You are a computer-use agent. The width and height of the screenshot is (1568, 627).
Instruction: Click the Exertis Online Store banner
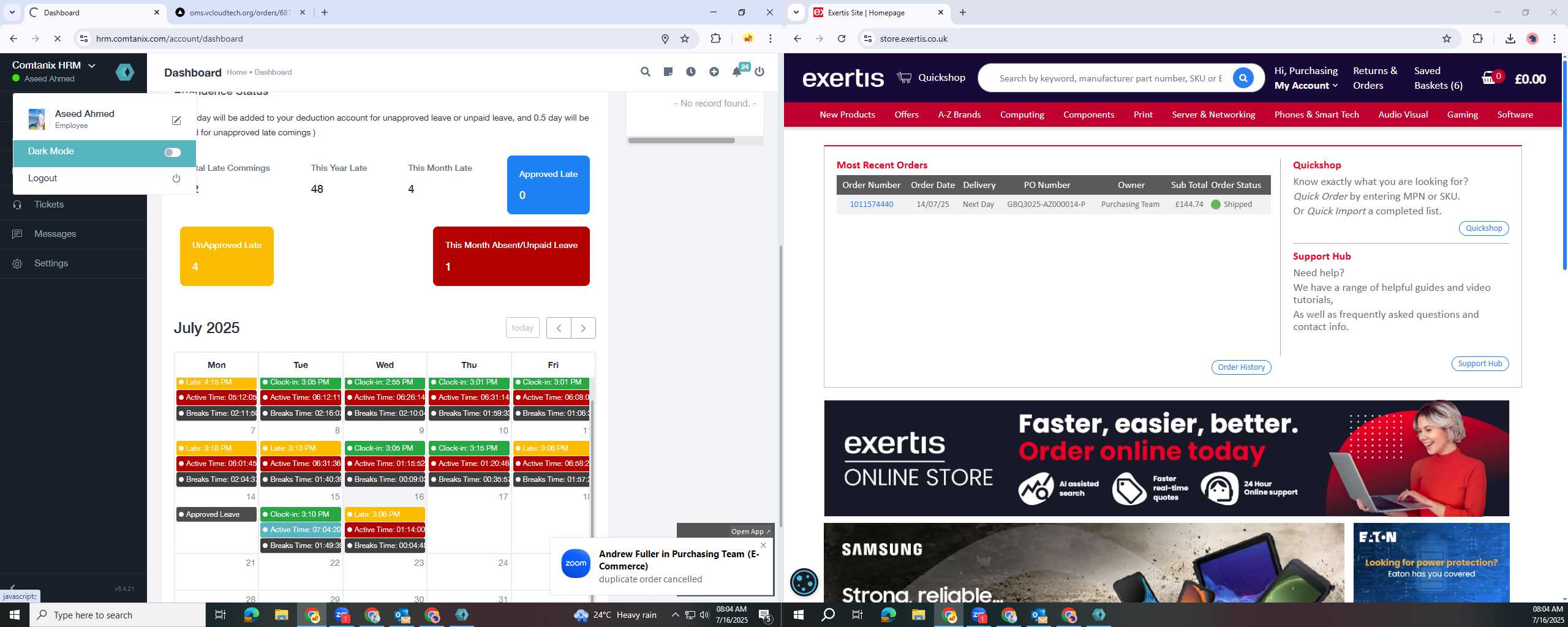1166,458
